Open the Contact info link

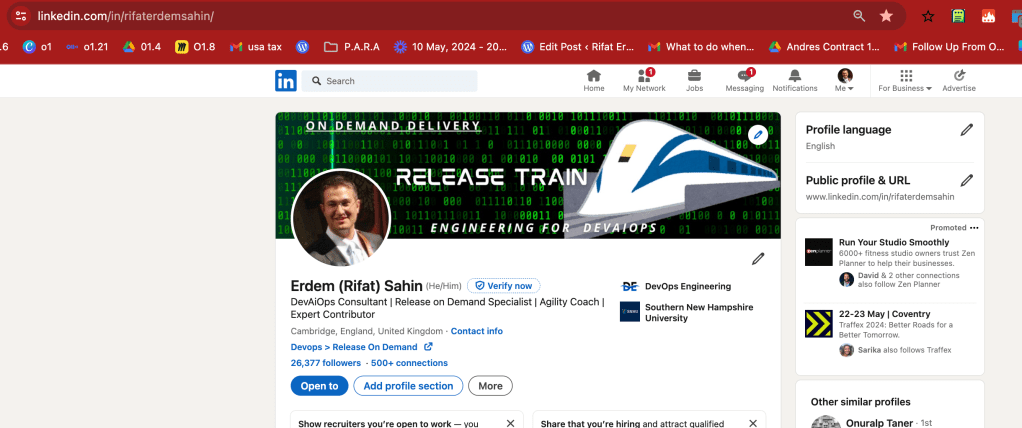(476, 331)
